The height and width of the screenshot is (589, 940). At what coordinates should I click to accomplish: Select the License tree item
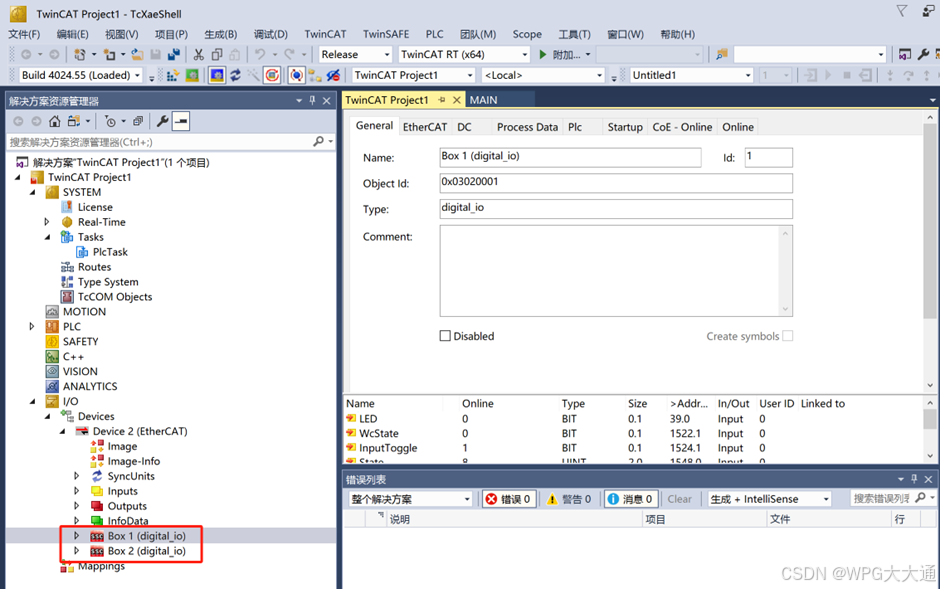pyautogui.click(x=95, y=207)
